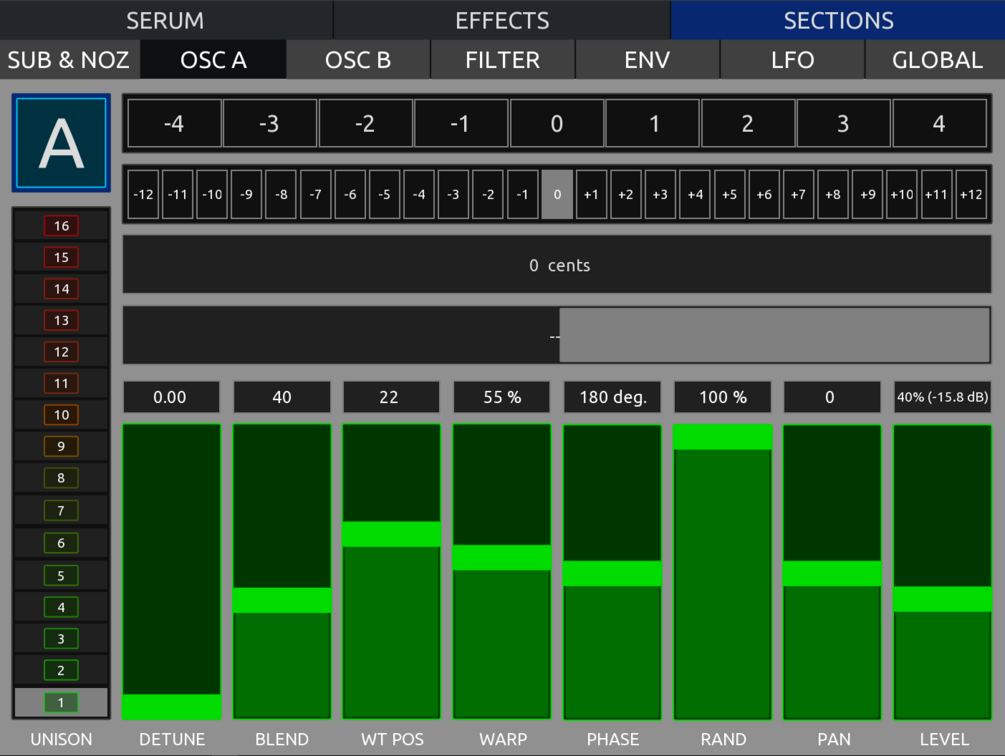Select unison voice 1
Viewport: 1005px width, 756px height.
click(61, 702)
